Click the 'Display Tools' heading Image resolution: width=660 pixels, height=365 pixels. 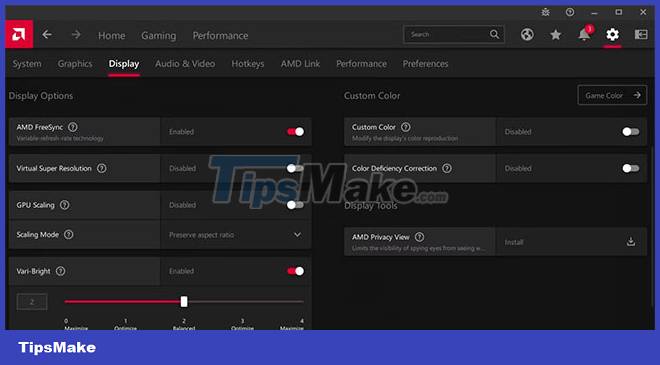click(x=371, y=206)
